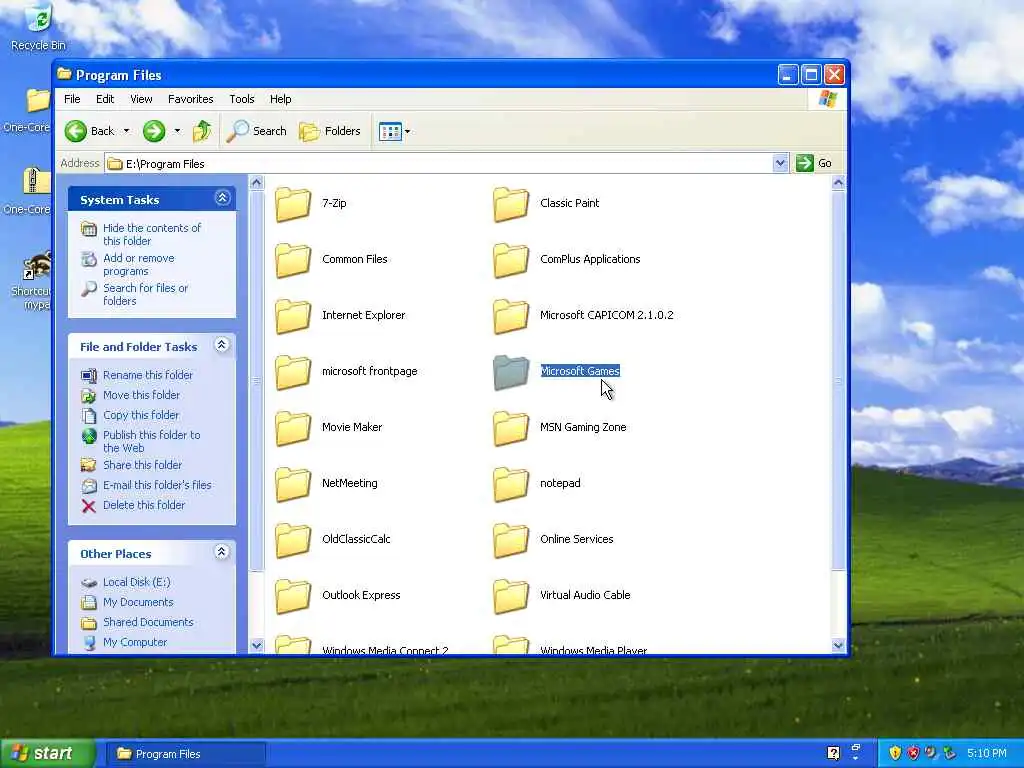Select the Classic Paint folder icon
Viewport: 1024px width, 768px height.
tap(511, 204)
